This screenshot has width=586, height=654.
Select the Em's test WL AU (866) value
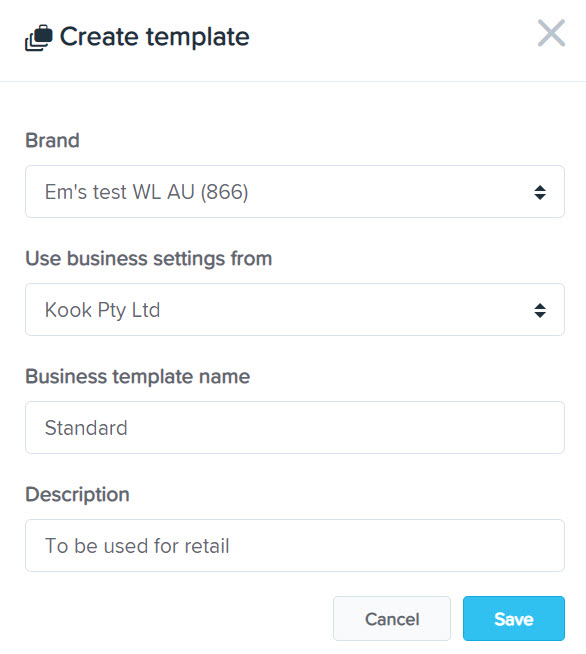[x=146, y=192]
